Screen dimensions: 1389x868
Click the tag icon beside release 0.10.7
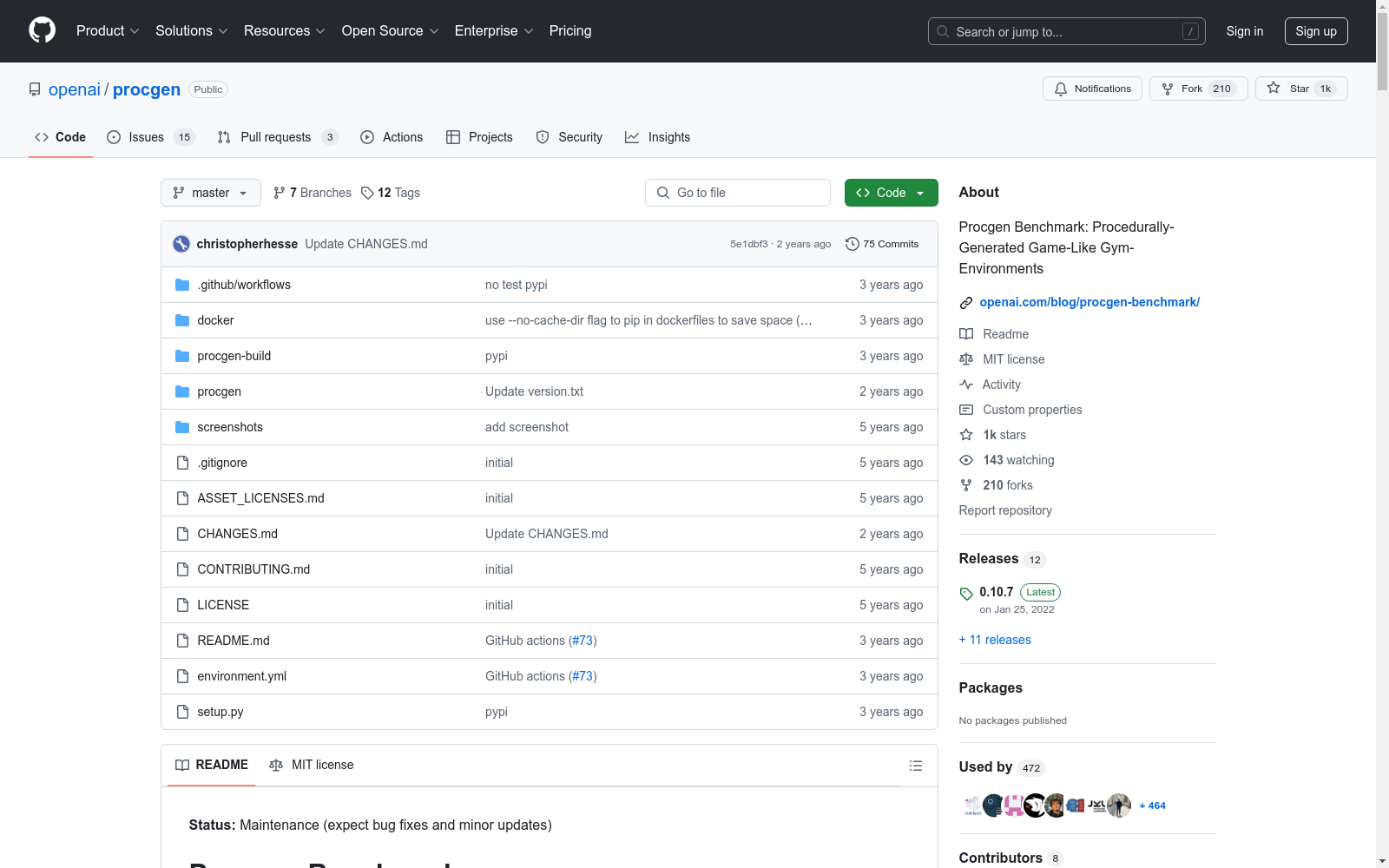pyautogui.click(x=966, y=594)
